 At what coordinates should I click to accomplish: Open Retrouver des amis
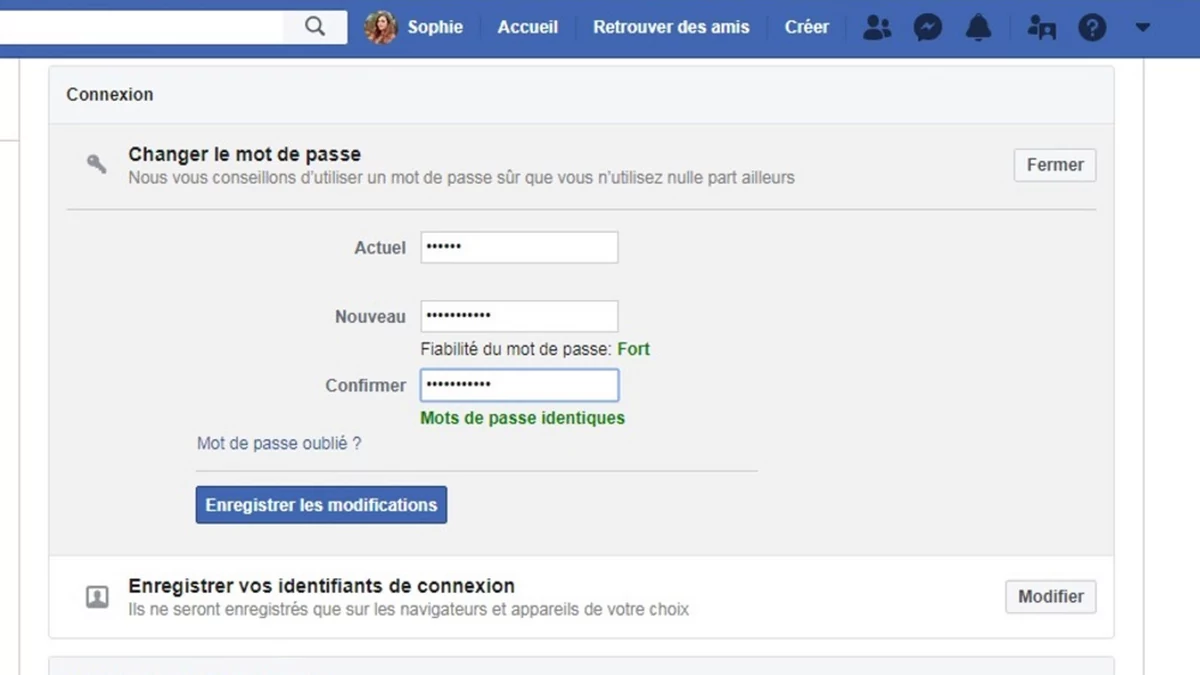pyautogui.click(x=671, y=27)
